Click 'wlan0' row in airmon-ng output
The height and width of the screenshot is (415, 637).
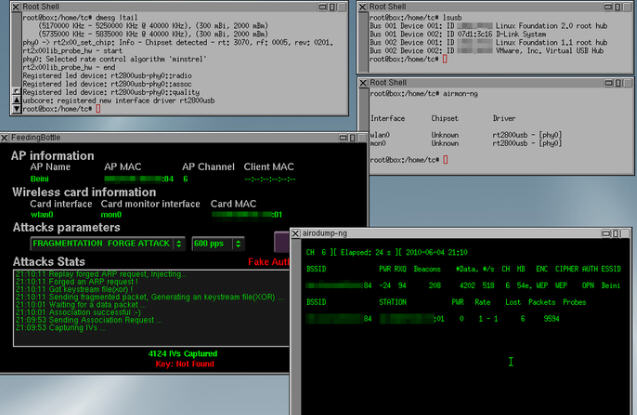click(x=466, y=135)
